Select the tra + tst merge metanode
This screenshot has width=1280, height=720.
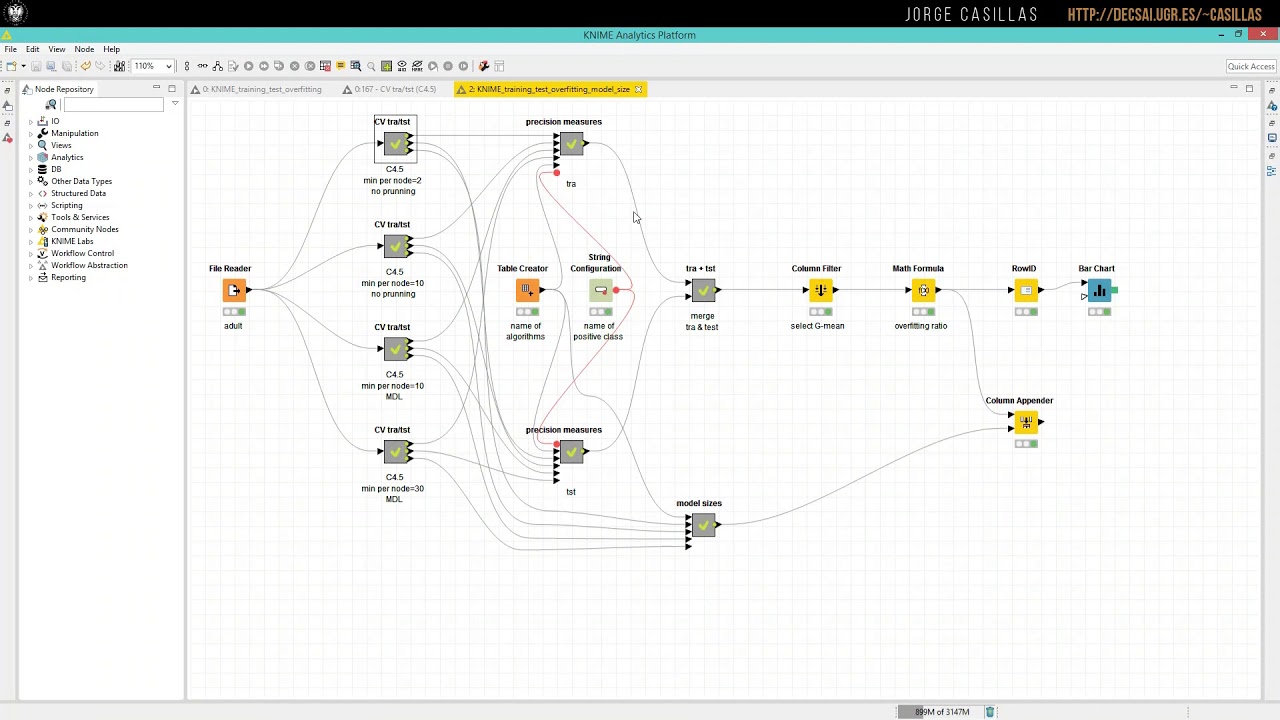click(703, 290)
